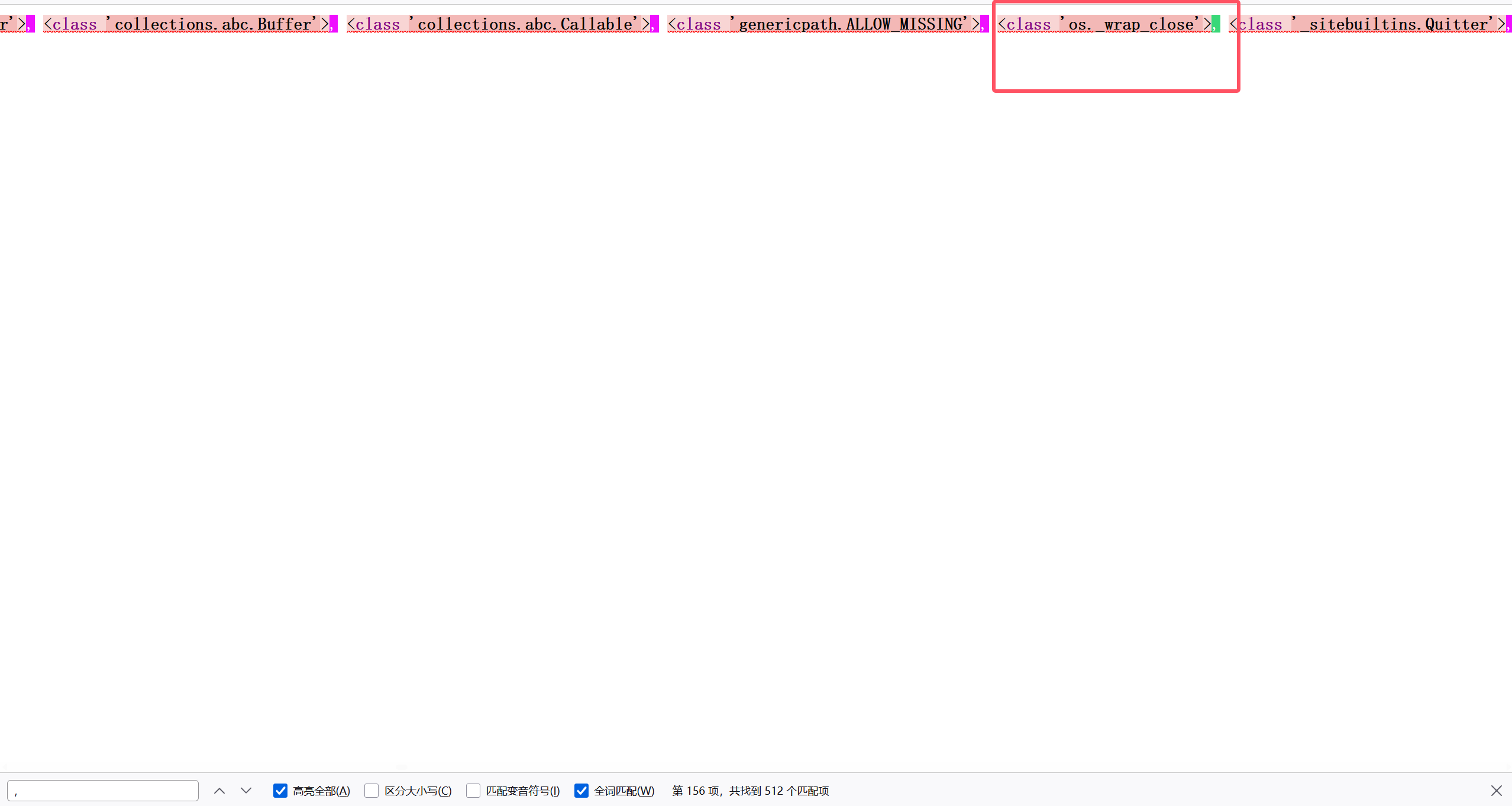The height and width of the screenshot is (806, 1512).
Task: Close the find bar
Action: tap(1496, 791)
